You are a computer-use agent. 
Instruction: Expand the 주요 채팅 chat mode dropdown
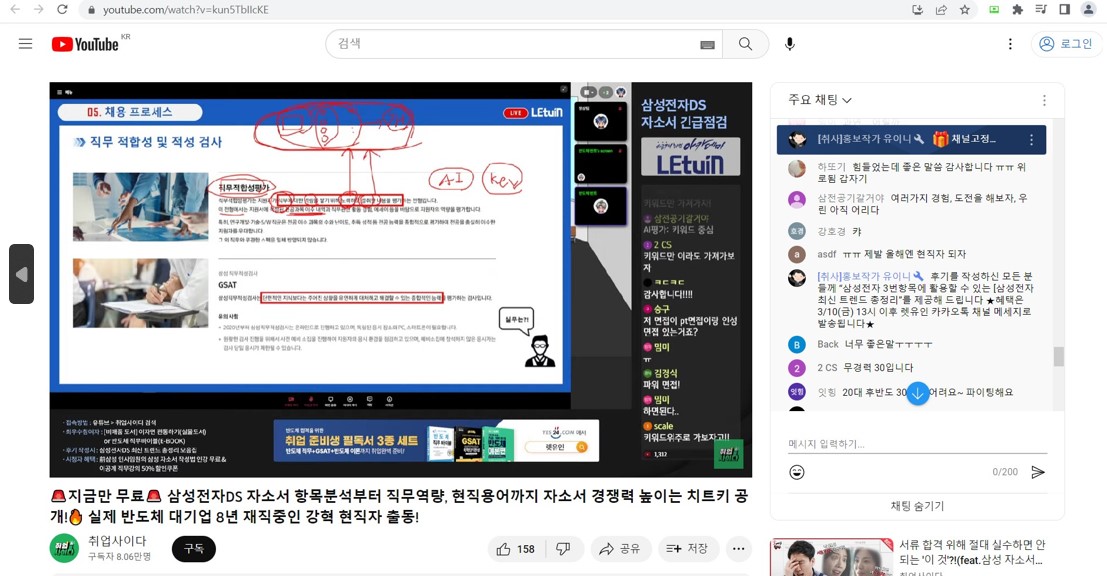(x=820, y=100)
